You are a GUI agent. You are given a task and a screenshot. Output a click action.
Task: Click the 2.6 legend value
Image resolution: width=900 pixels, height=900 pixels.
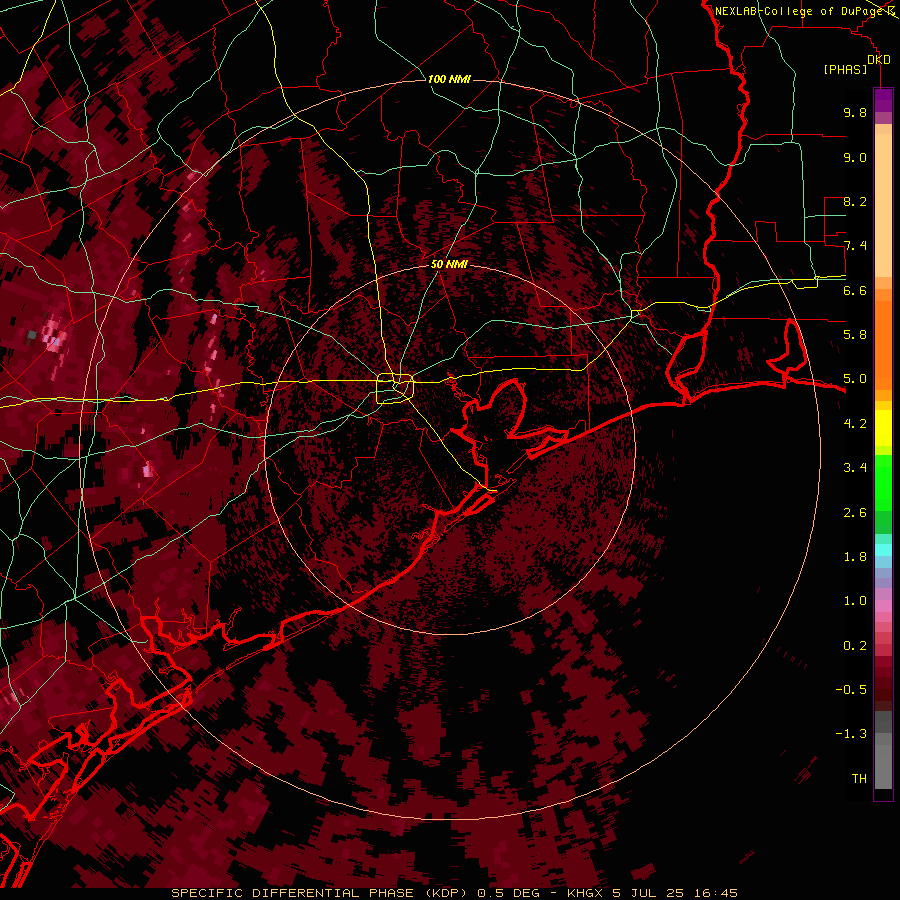(x=855, y=513)
